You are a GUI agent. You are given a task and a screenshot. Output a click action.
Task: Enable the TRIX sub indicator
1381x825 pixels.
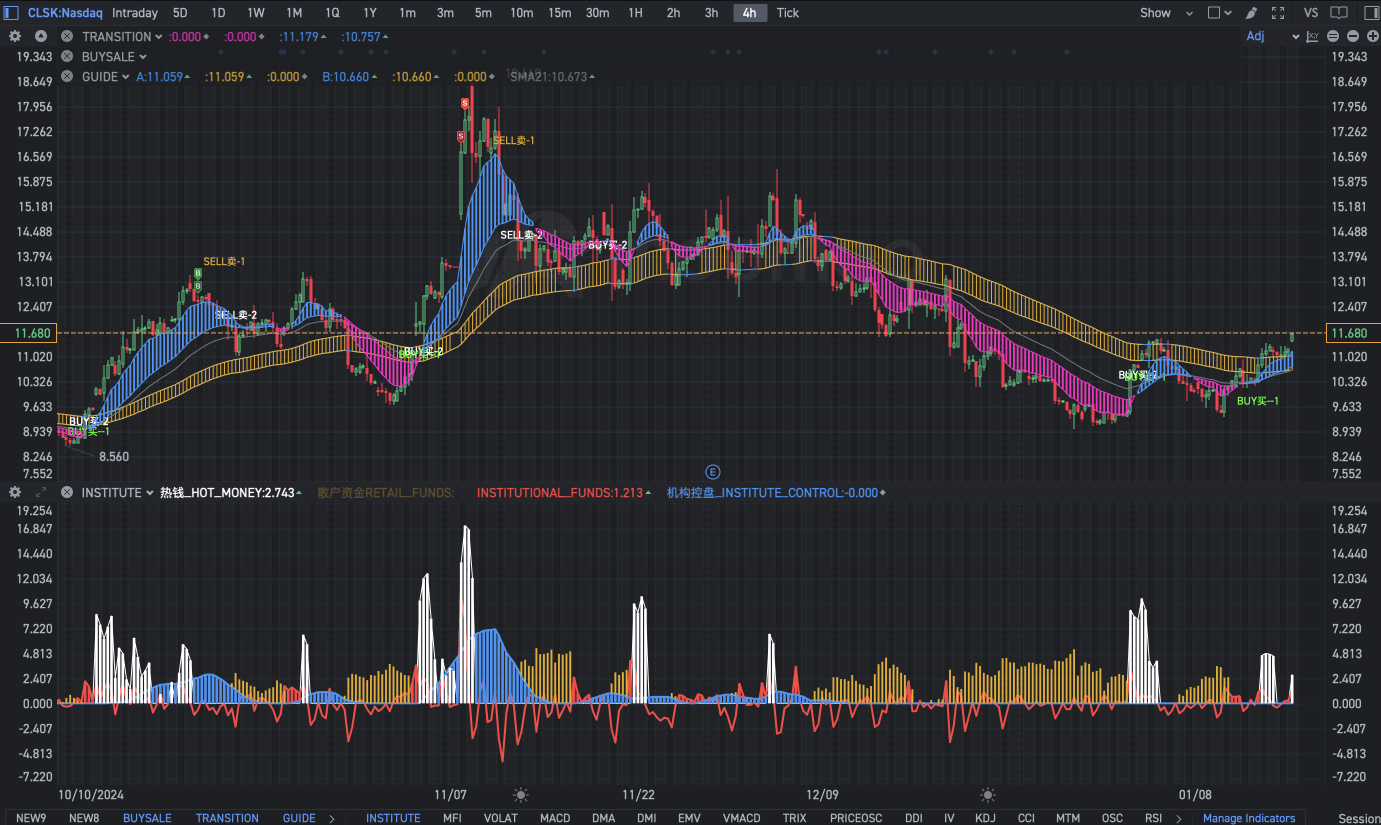[794, 818]
